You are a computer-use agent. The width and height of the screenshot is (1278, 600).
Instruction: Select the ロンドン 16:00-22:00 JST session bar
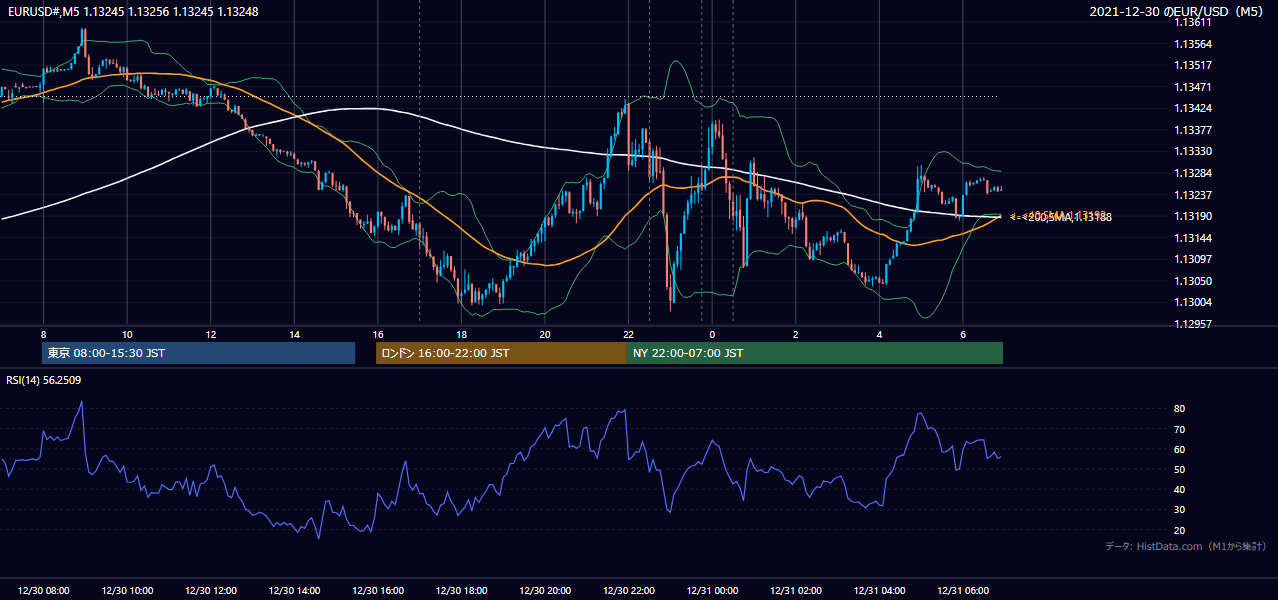pyautogui.click(x=501, y=353)
